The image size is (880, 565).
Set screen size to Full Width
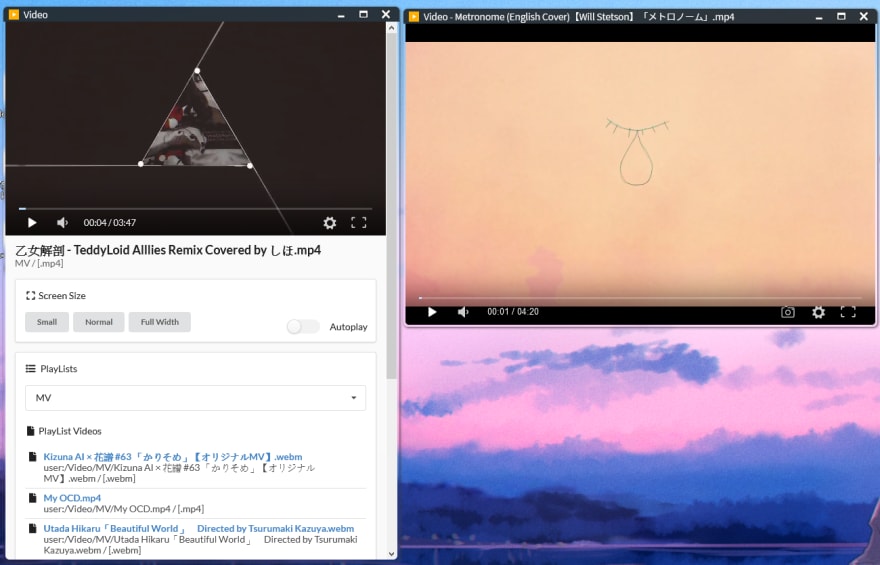pos(160,322)
